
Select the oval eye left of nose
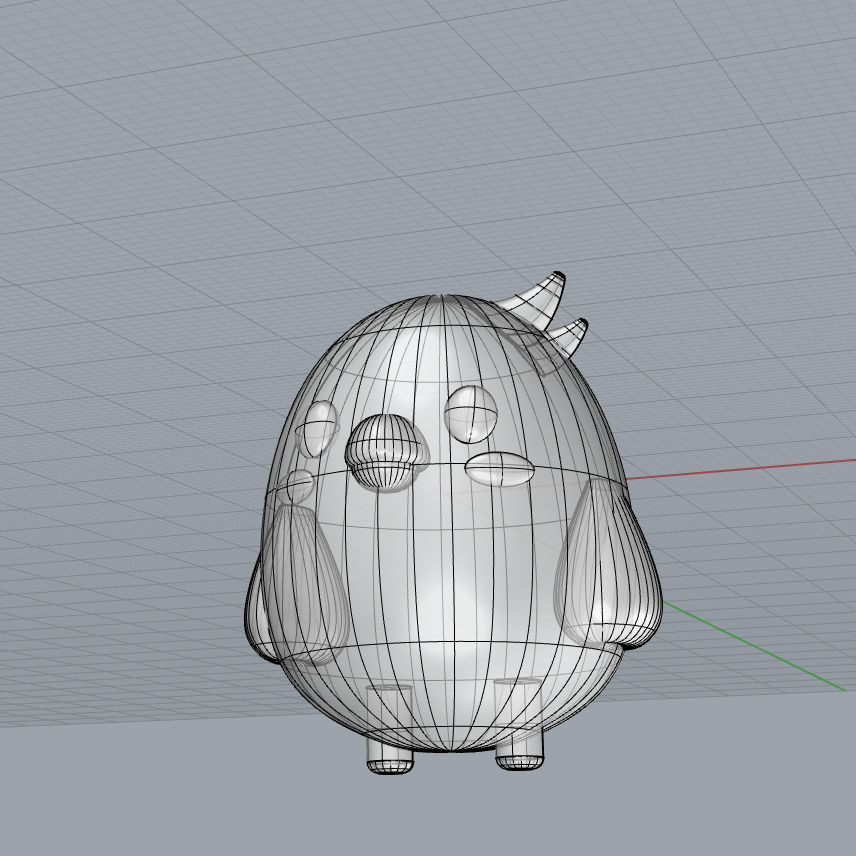click(317, 429)
